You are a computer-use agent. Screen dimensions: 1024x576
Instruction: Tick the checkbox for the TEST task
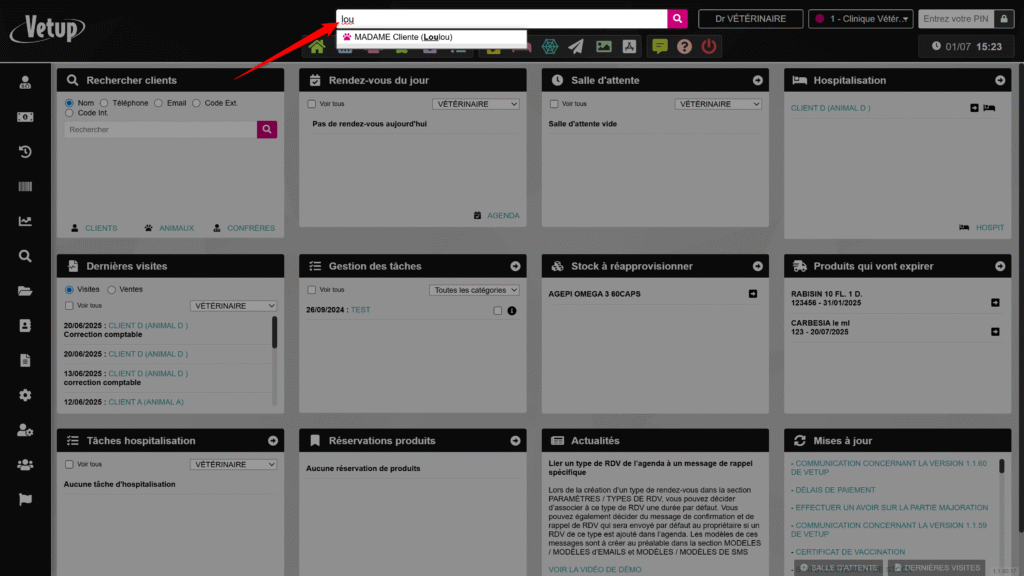498,311
